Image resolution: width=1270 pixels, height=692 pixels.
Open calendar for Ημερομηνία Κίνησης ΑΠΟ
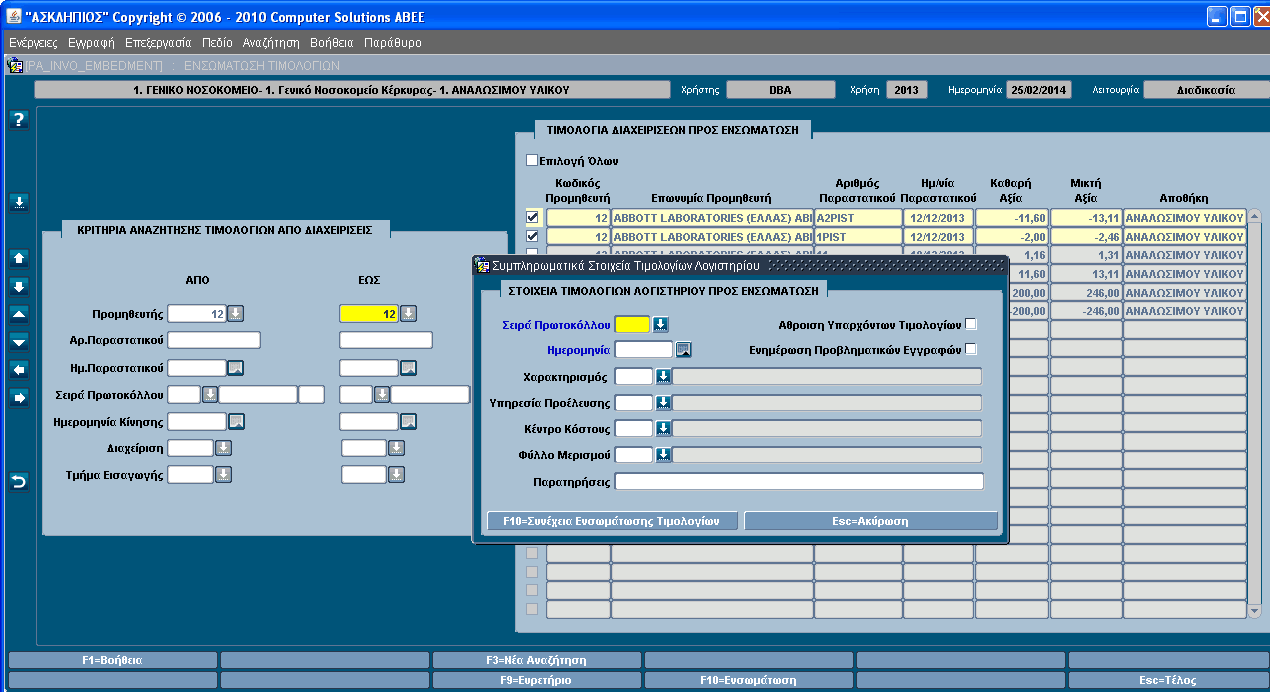coord(235,422)
